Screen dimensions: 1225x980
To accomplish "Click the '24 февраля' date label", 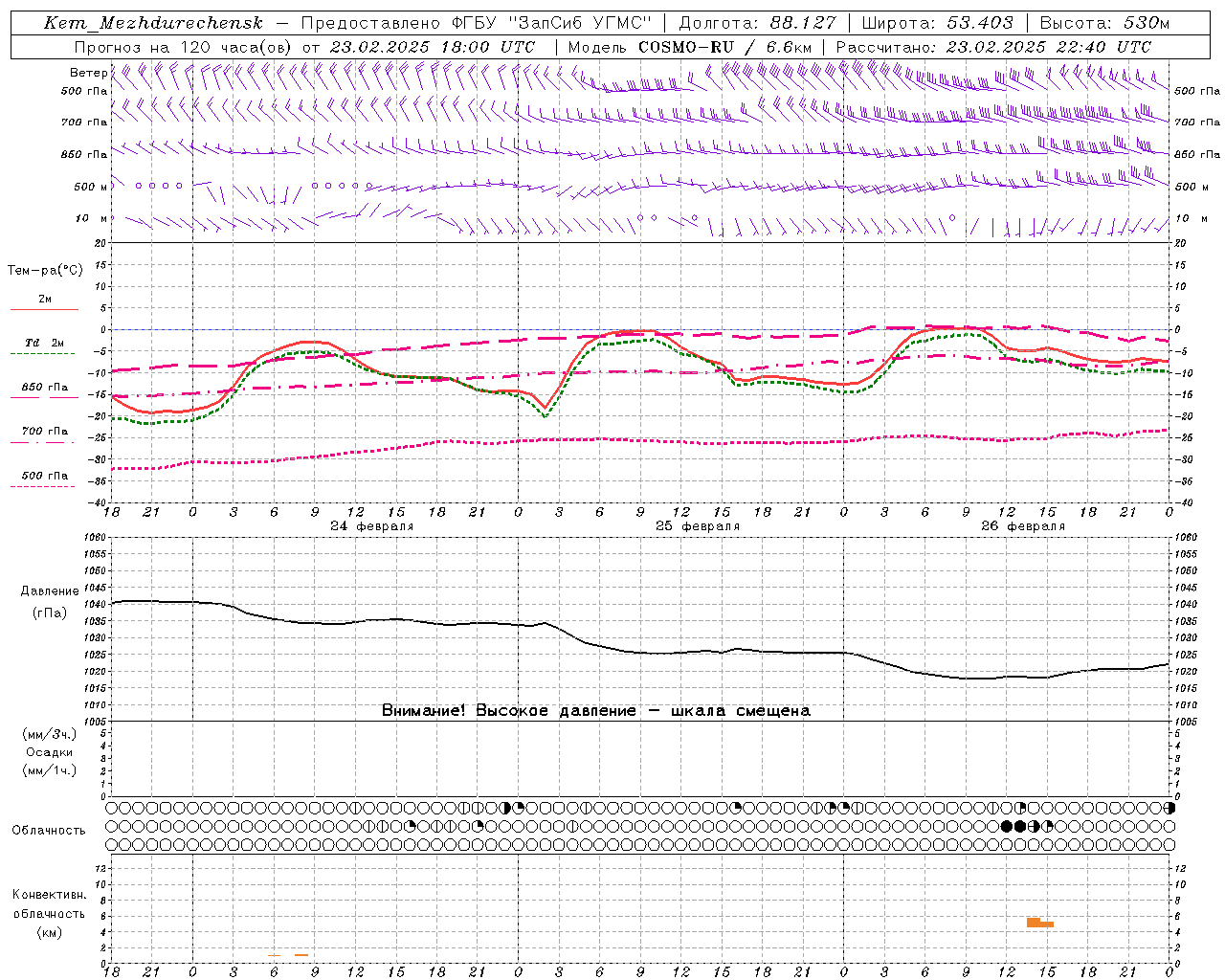I will (x=372, y=526).
